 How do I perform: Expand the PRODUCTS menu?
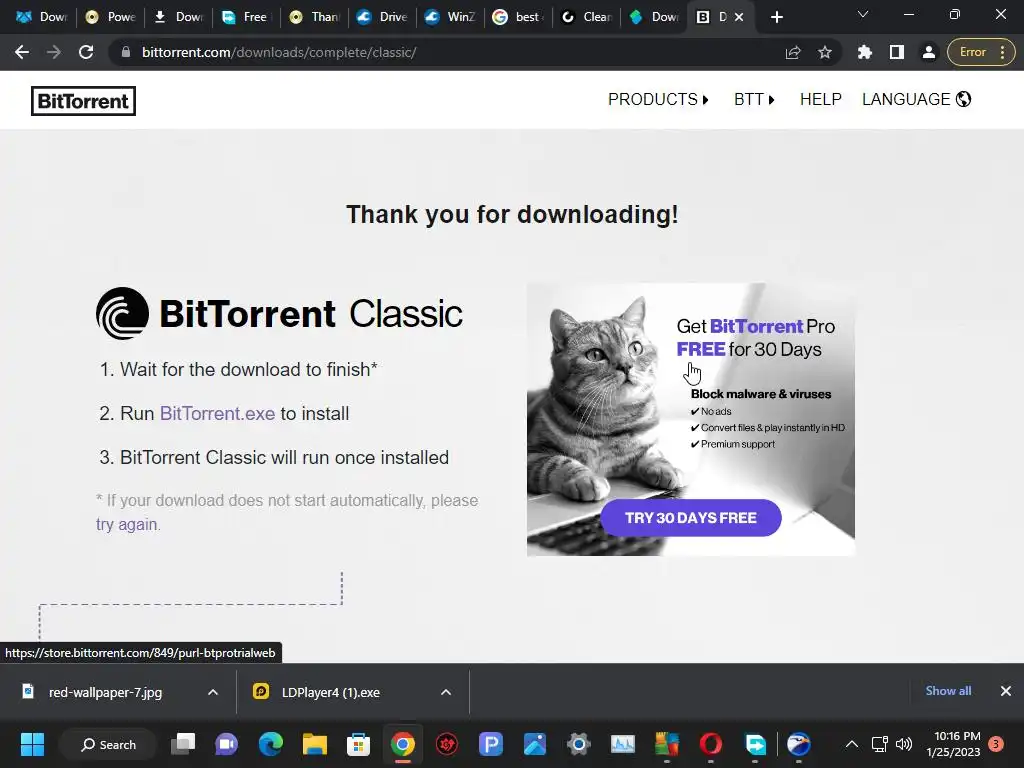[658, 99]
